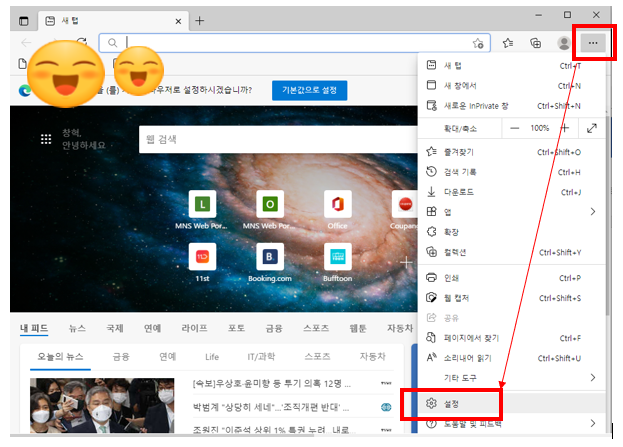Select the 오늘의 뉴스 sub-tab
The image size is (623, 447).
60,356
